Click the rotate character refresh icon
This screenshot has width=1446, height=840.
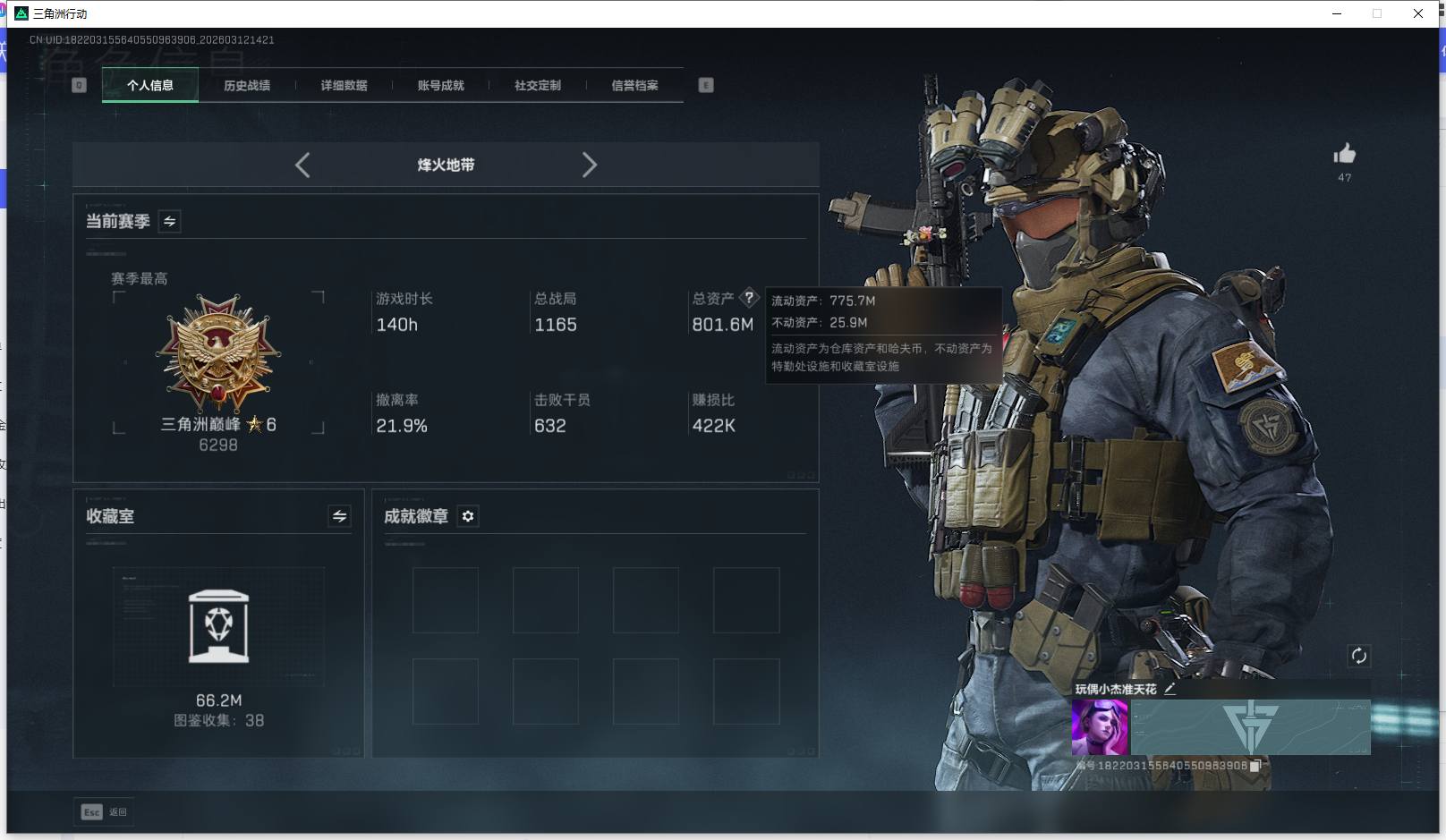[1359, 656]
